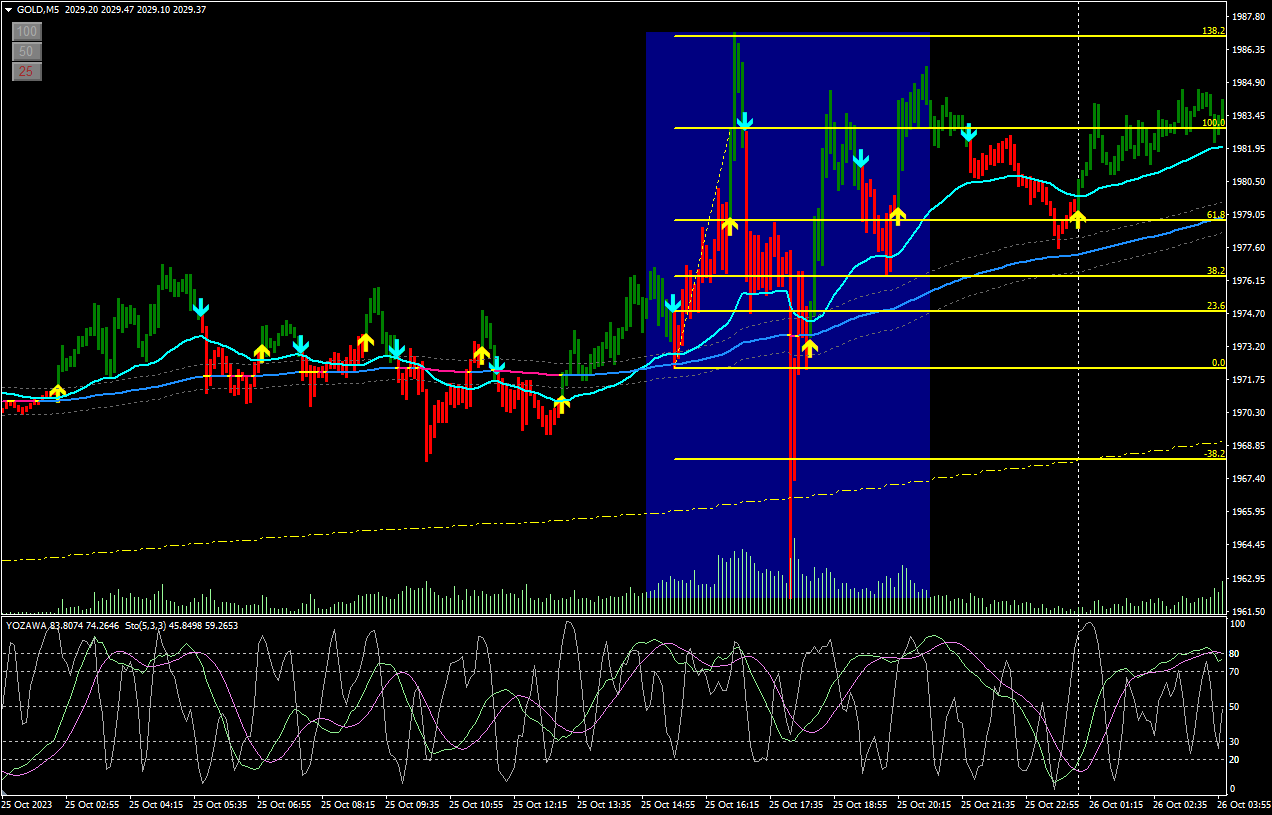The width and height of the screenshot is (1272, 815).
Task: Click the 25 Oct 2023 date label
Action: point(27,804)
